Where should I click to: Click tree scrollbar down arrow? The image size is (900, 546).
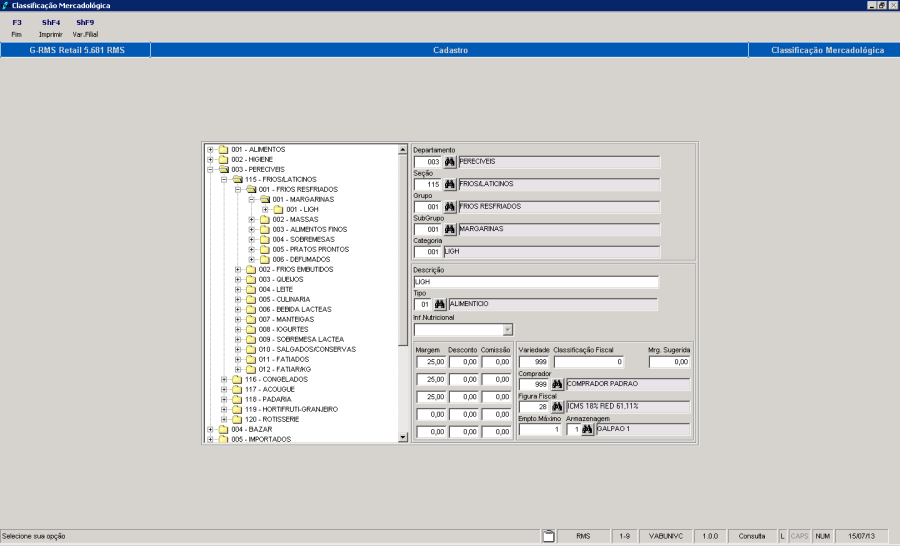403,437
